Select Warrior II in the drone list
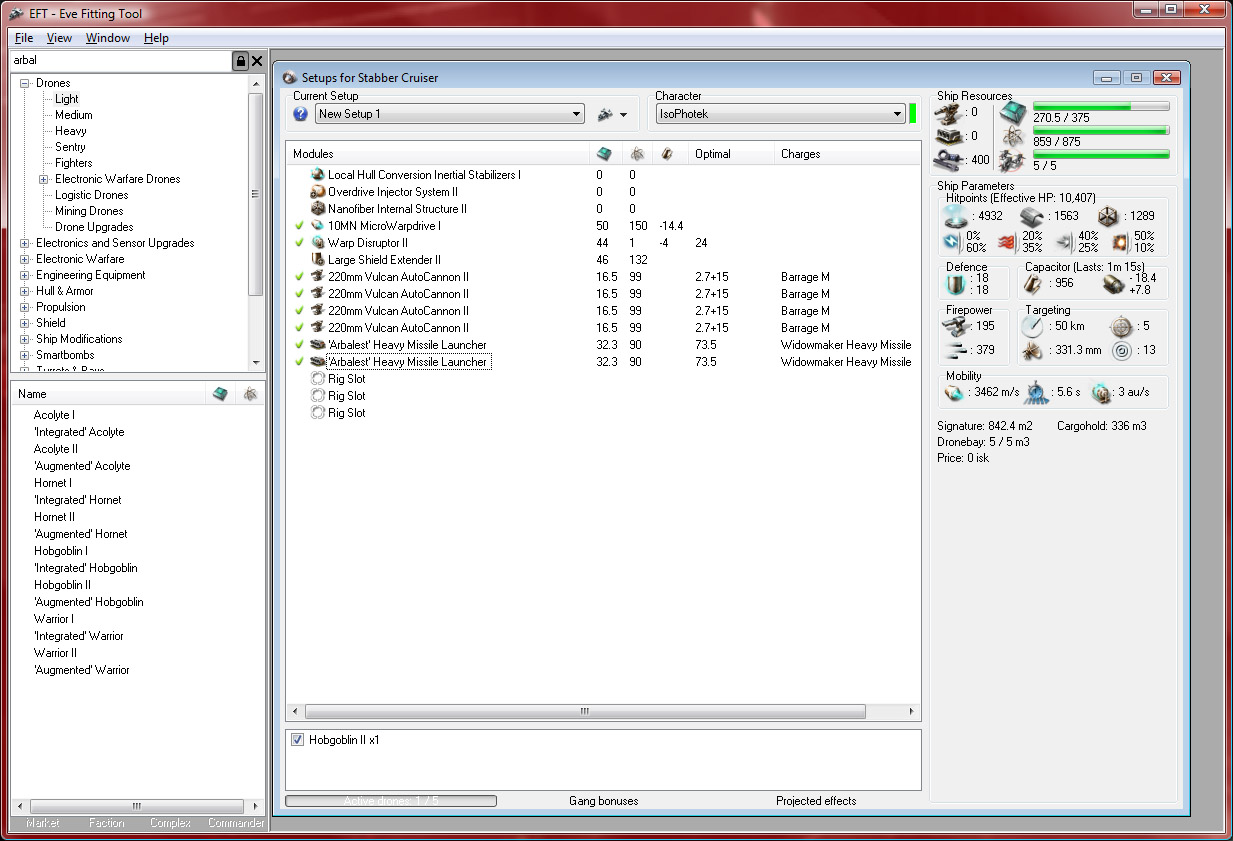1233x841 pixels. pos(55,653)
